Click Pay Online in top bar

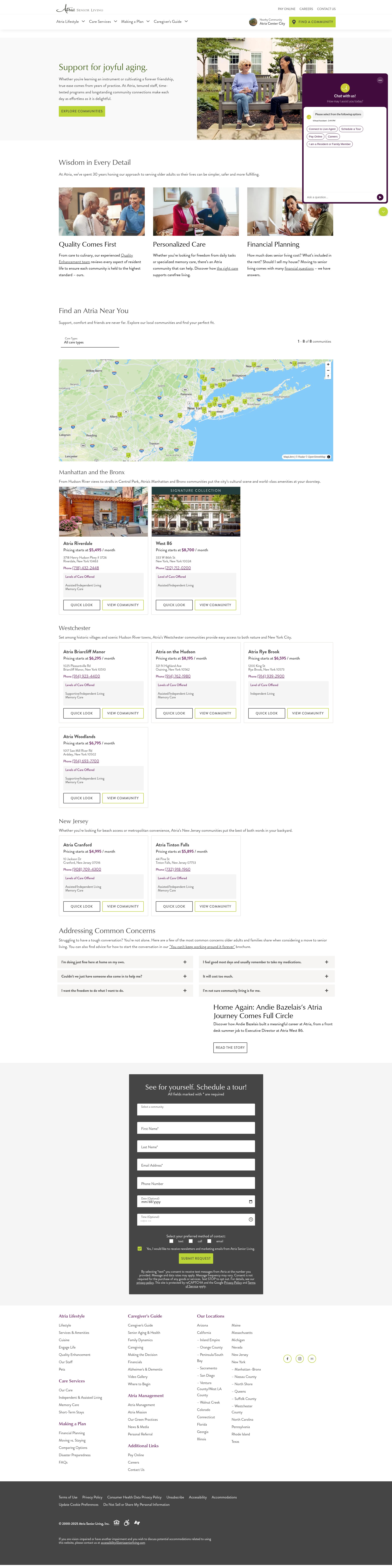coord(286,9)
